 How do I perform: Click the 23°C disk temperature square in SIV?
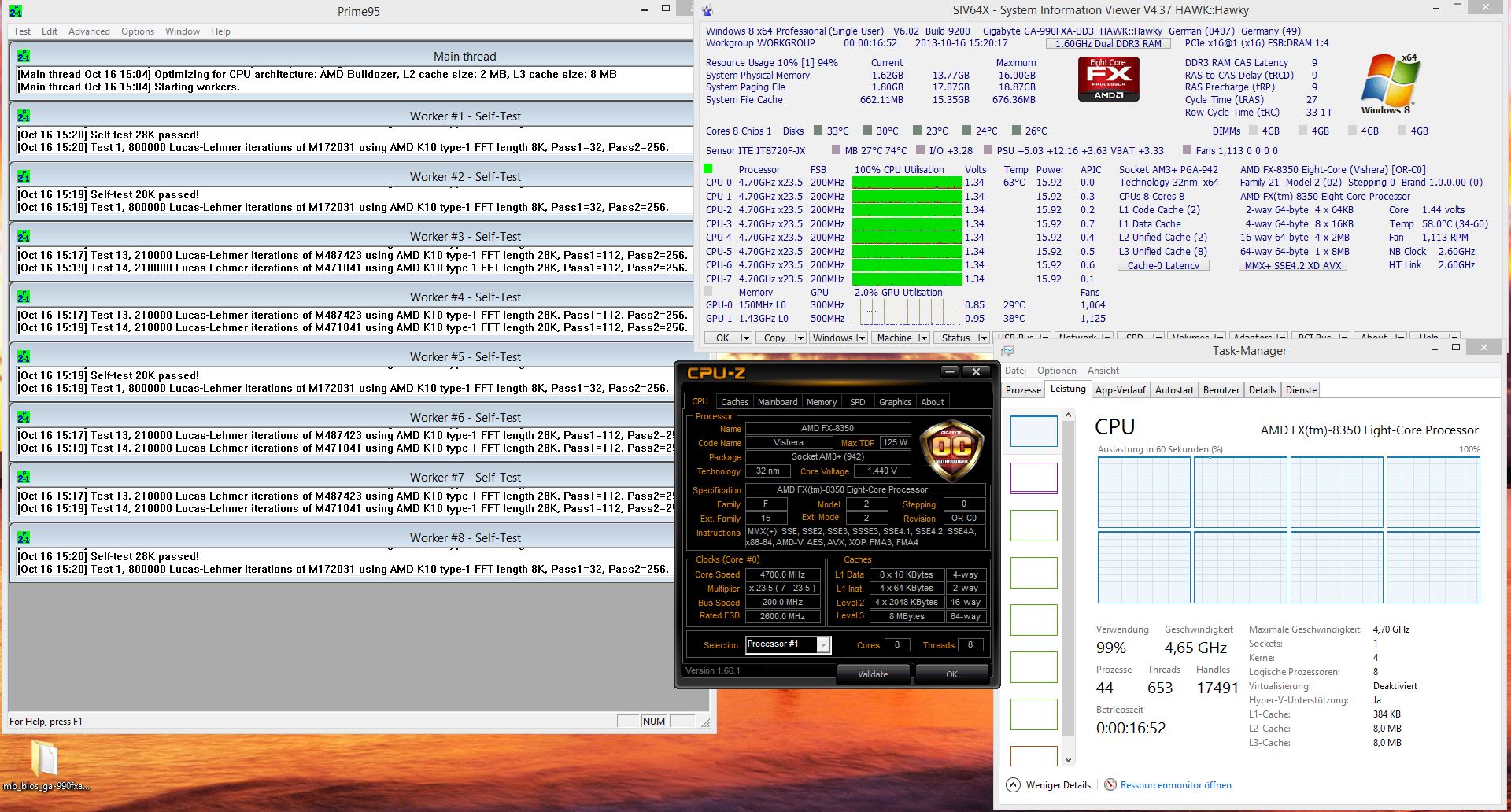pyautogui.click(x=918, y=130)
